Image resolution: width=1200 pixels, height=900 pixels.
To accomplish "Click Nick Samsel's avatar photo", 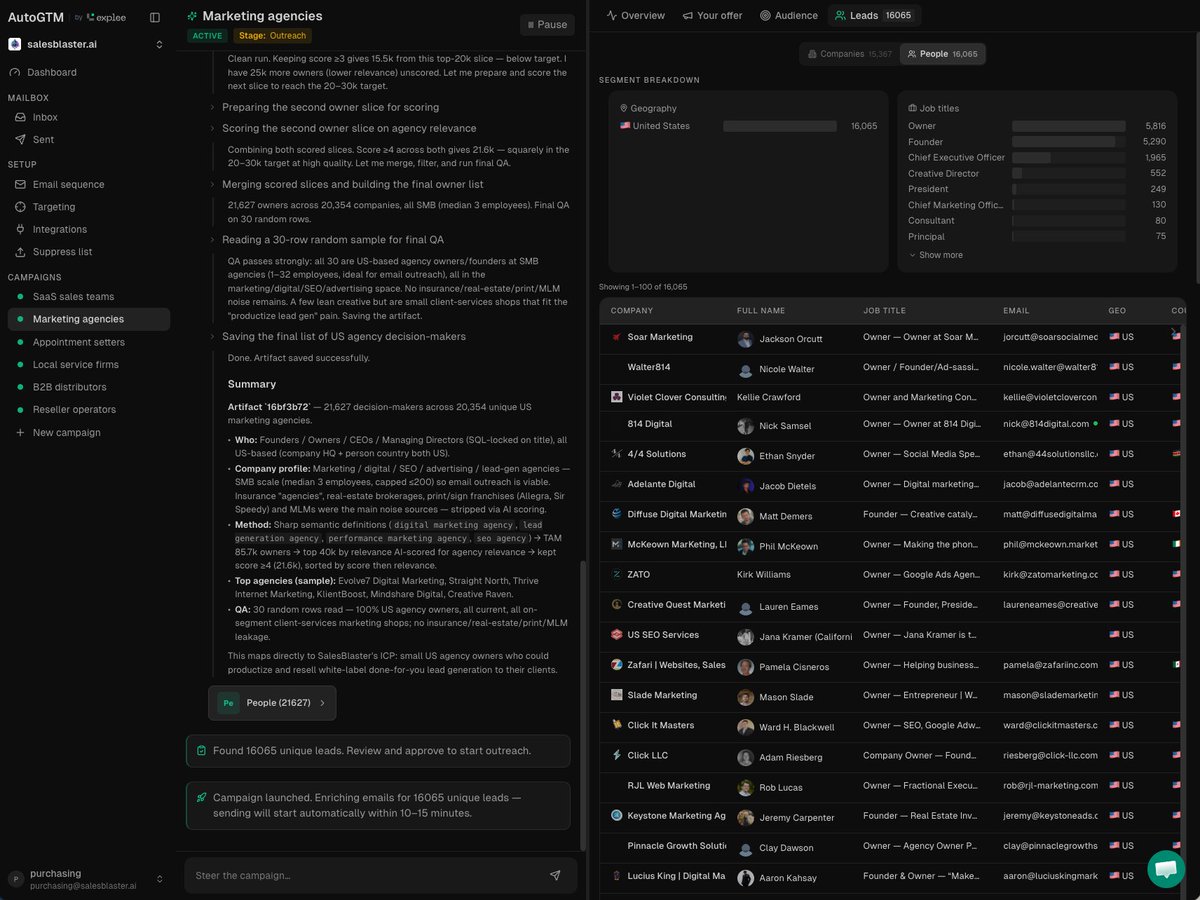I will [x=745, y=426].
